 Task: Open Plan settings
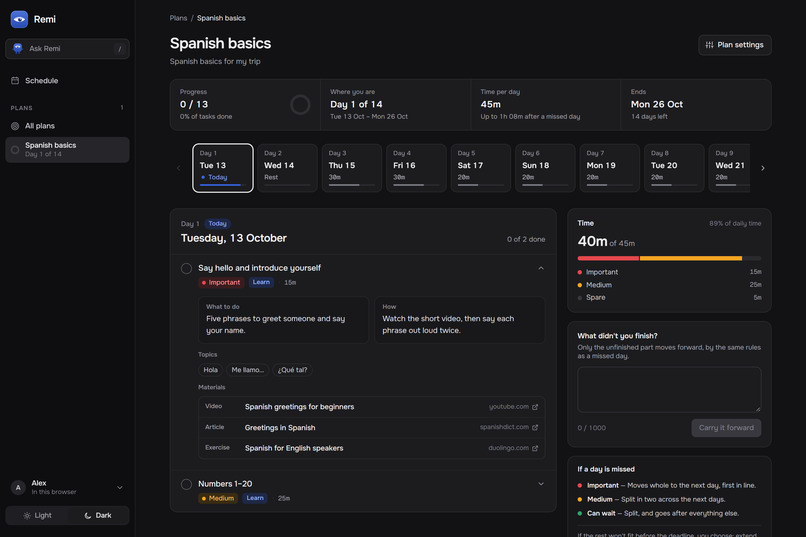pos(735,45)
